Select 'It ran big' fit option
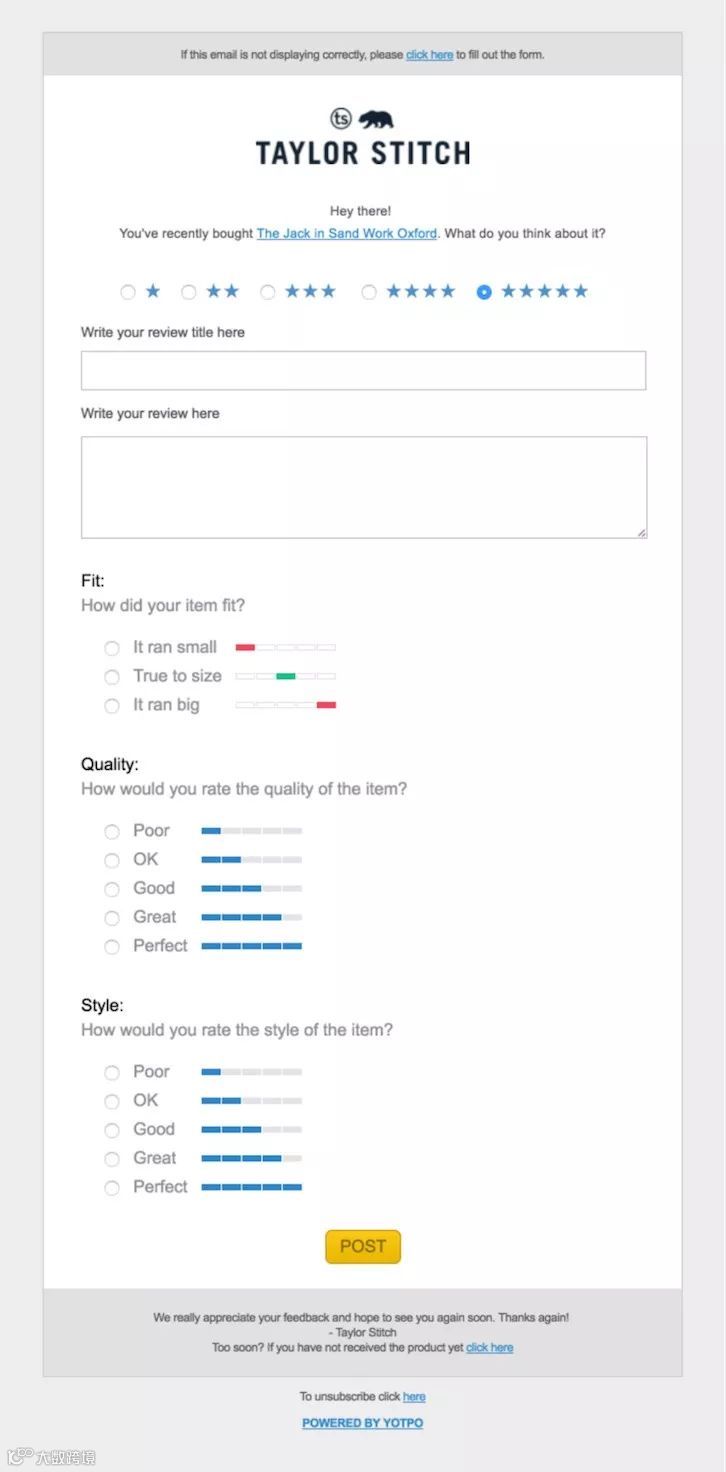The width and height of the screenshot is (726, 1472). [112, 706]
